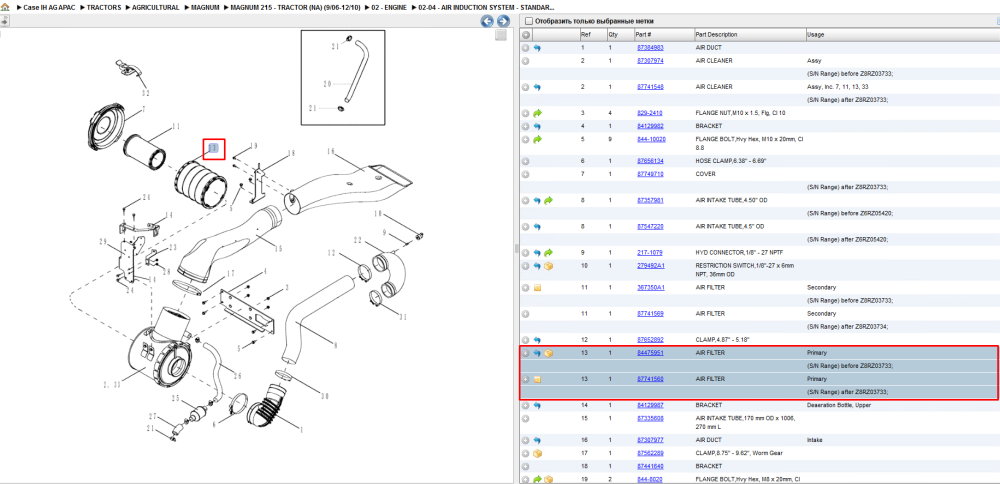This screenshot has height=484, width=1000.
Task: Click the gray circle for part 87307974
Action: coord(526,61)
